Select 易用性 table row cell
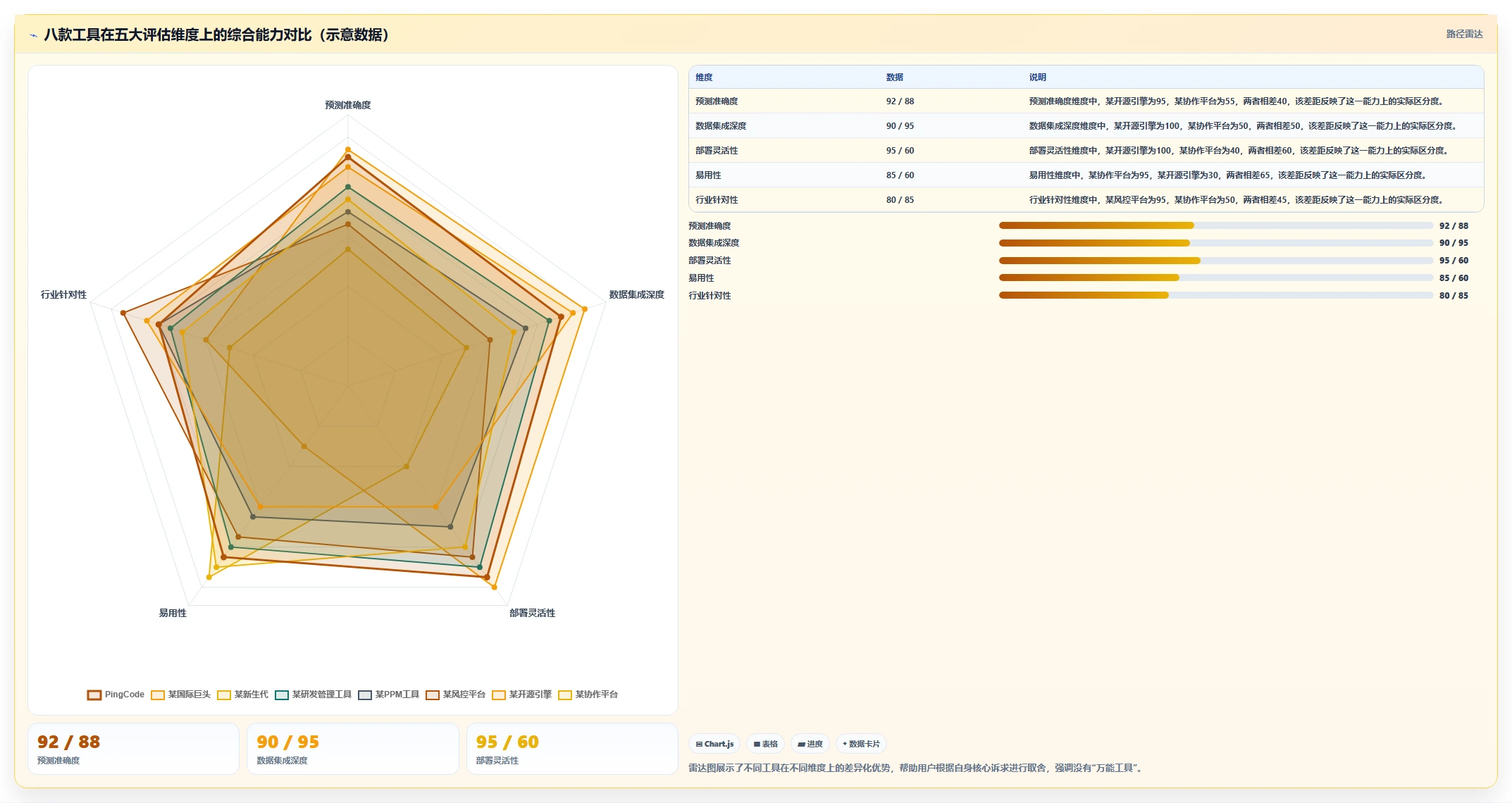Image resolution: width=1512 pixels, height=803 pixels. pyautogui.click(x=708, y=175)
